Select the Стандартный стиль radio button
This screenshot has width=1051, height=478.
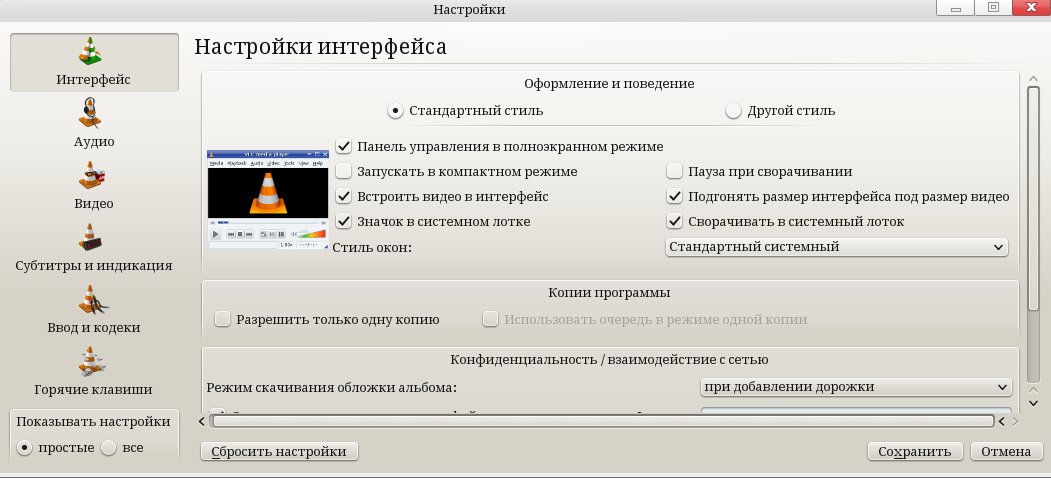[395, 111]
